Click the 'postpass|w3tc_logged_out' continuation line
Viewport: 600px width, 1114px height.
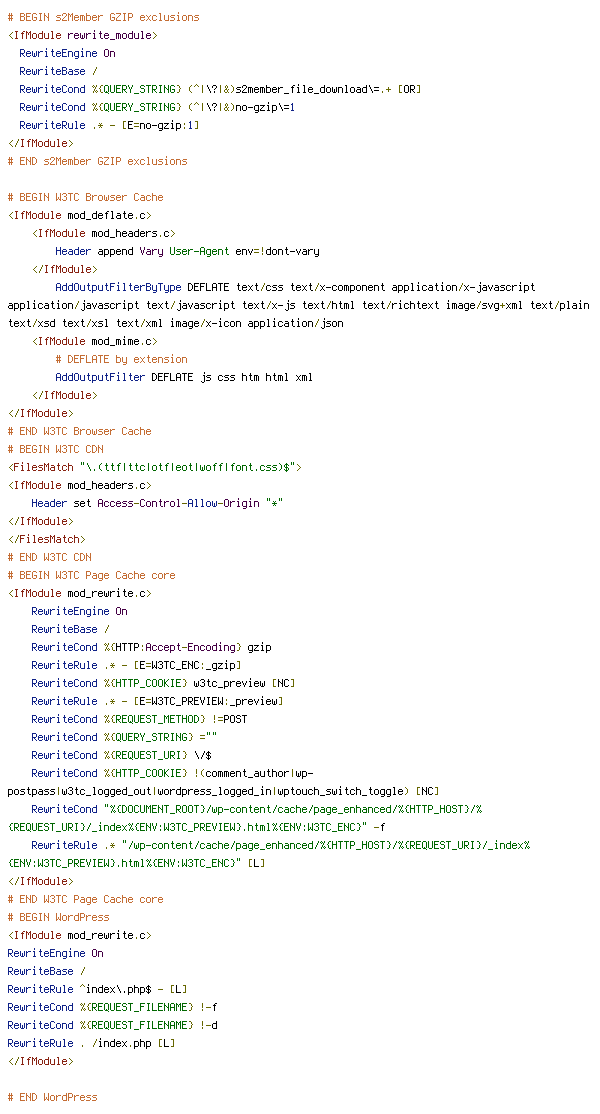coord(224,791)
